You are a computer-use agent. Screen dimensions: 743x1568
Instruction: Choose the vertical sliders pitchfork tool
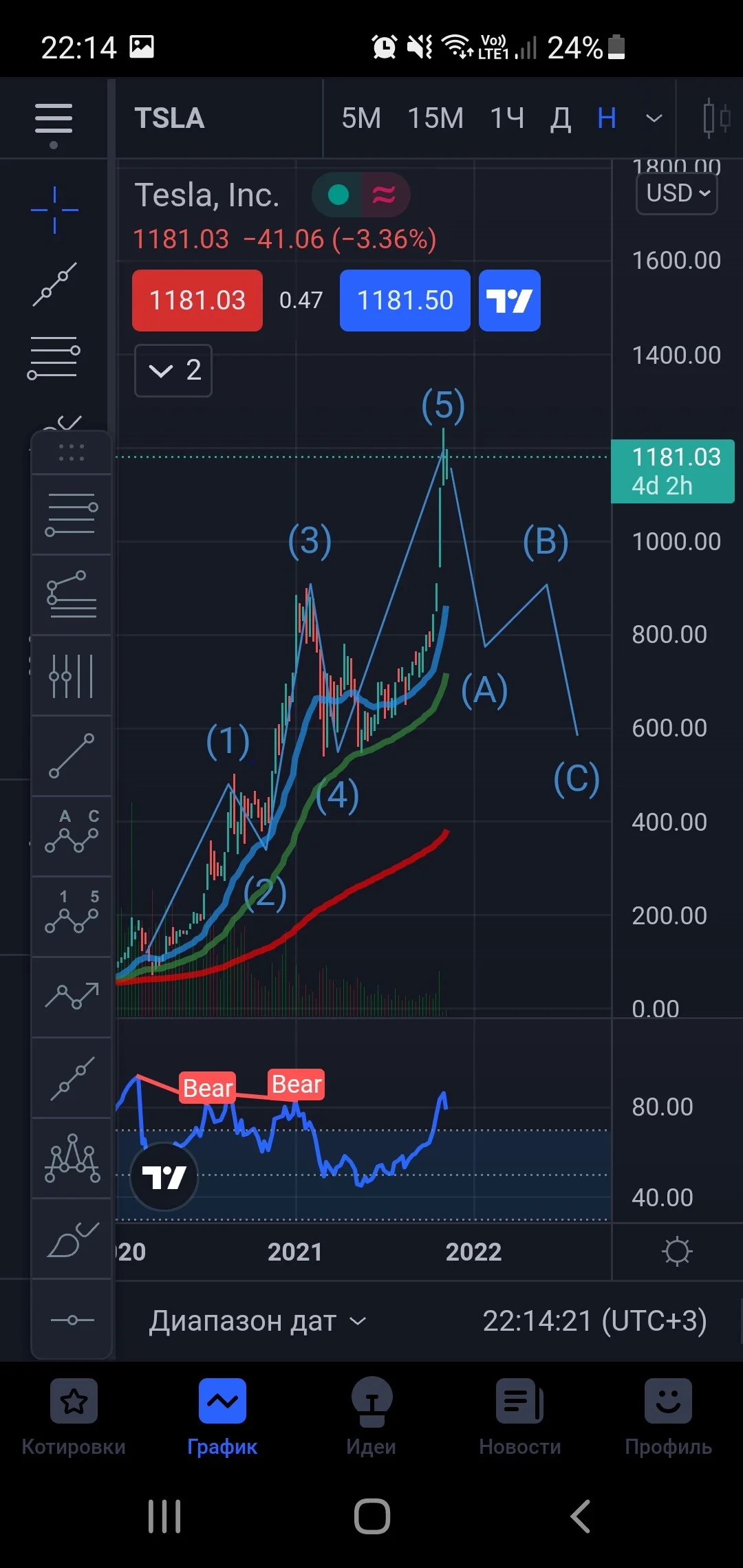coord(72,675)
